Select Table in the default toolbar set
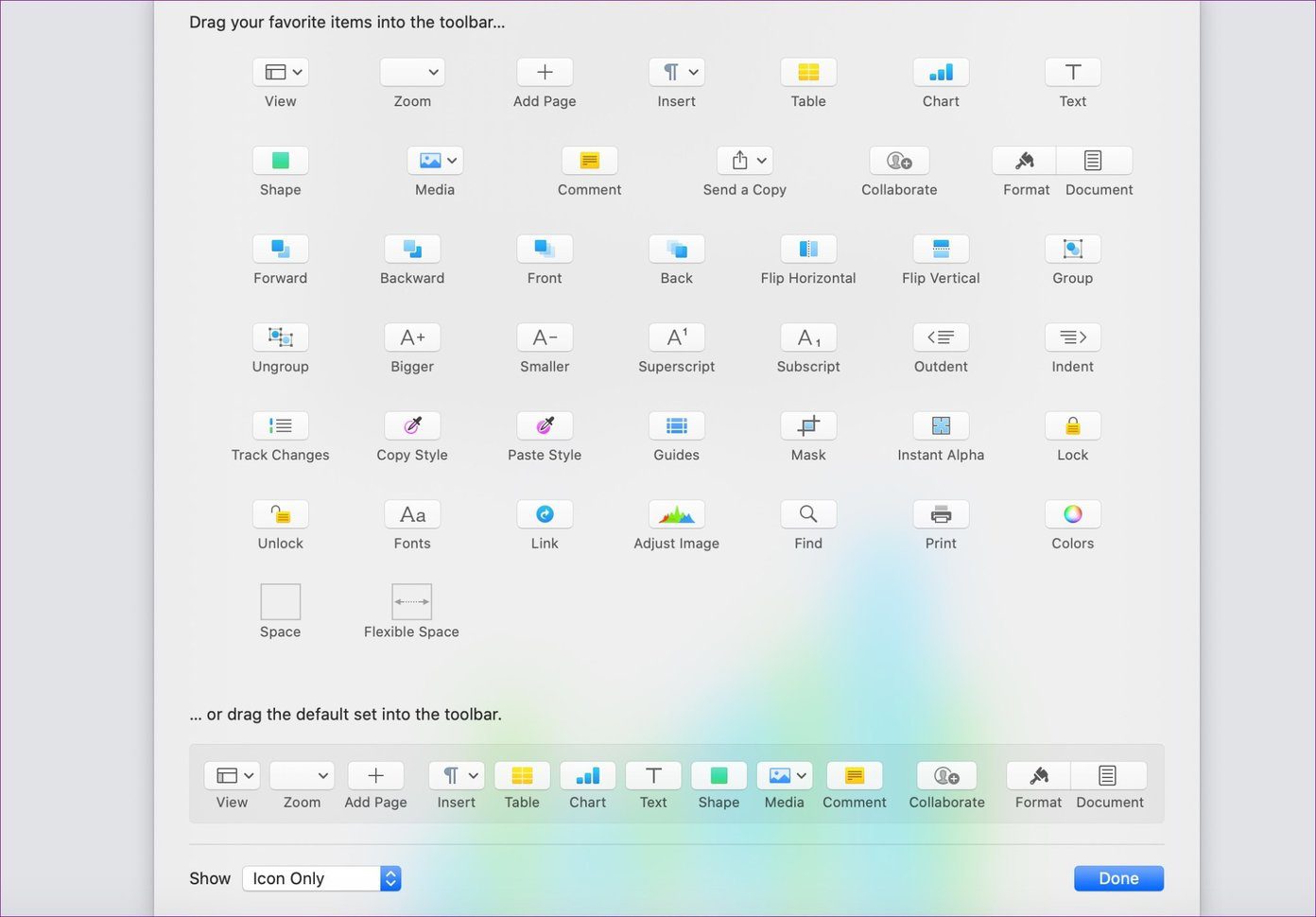Screen dimensions: 1316x917 tap(522, 775)
